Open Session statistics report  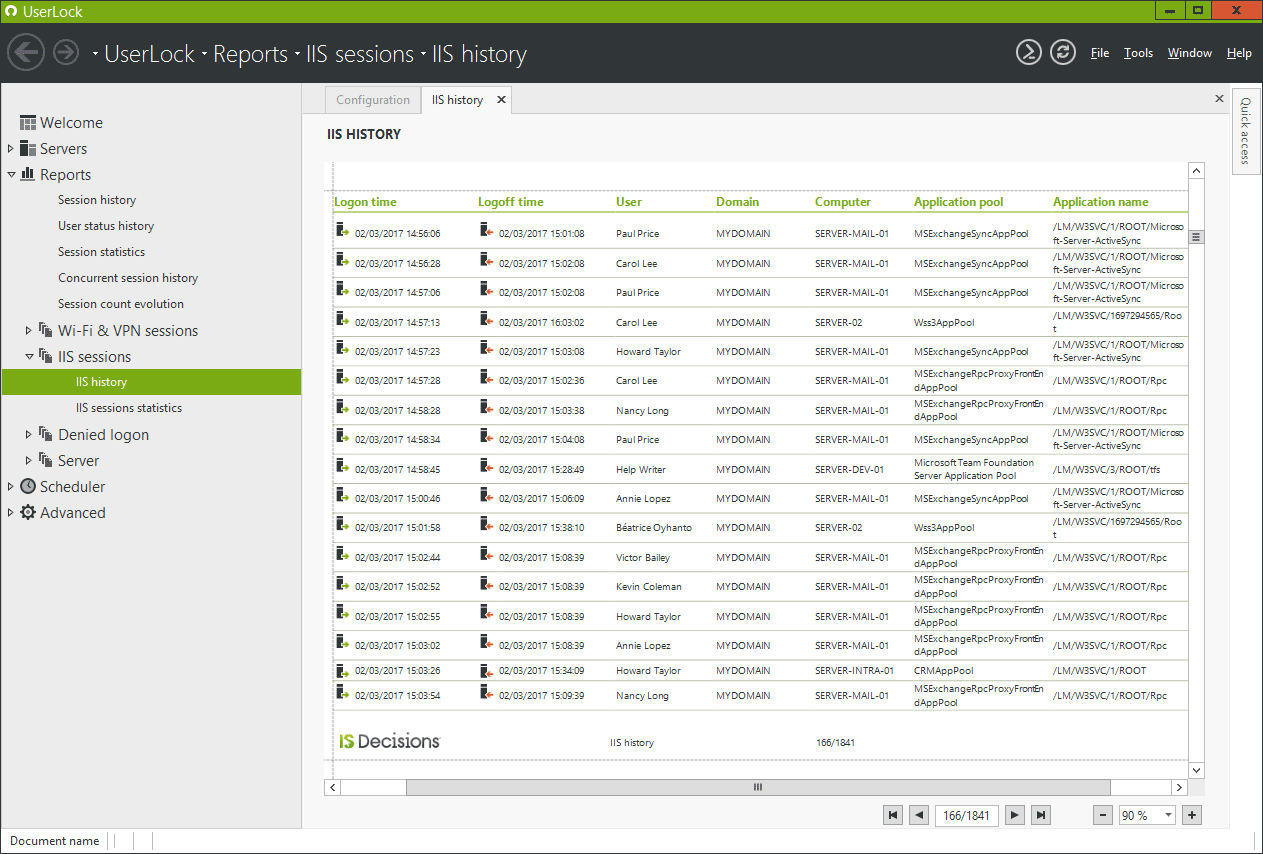[x=101, y=252]
